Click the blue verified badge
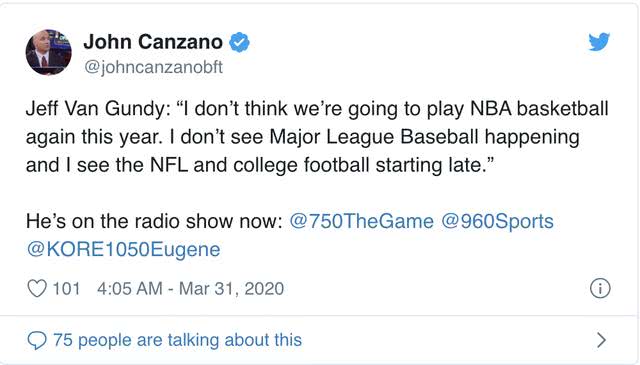The image size is (640, 365). (239, 42)
